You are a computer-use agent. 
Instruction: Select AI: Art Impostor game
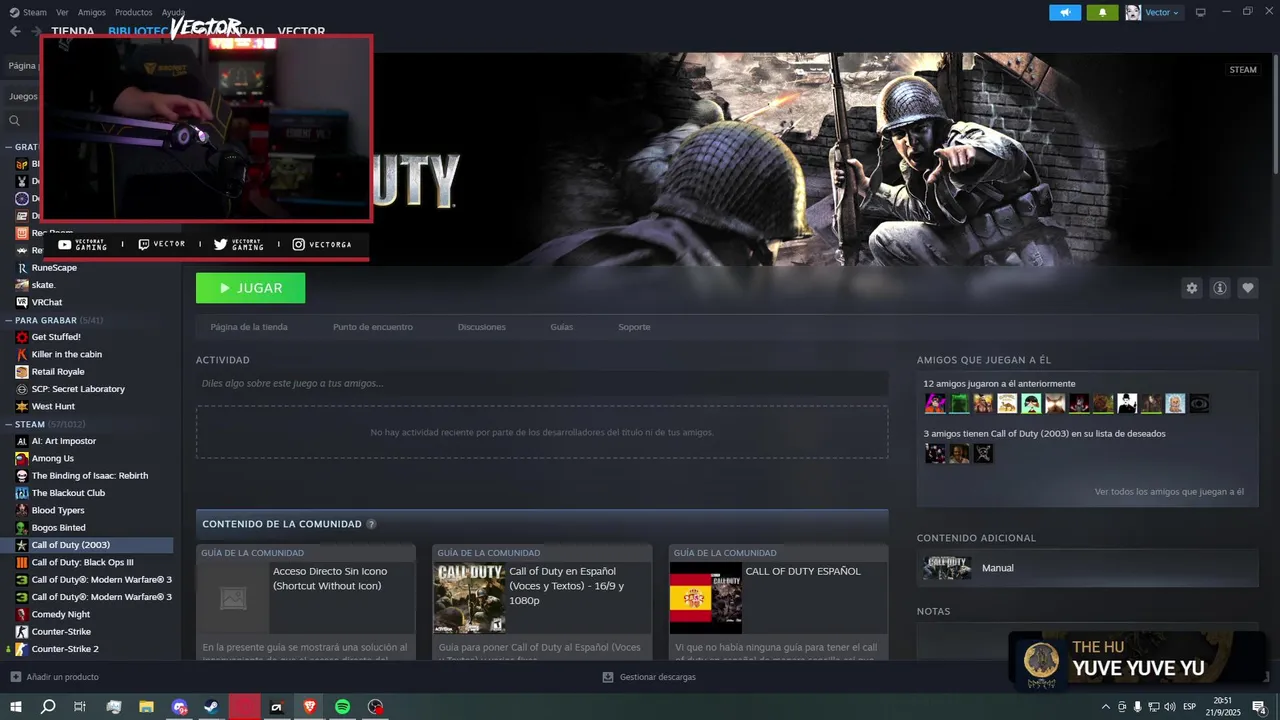[64, 441]
